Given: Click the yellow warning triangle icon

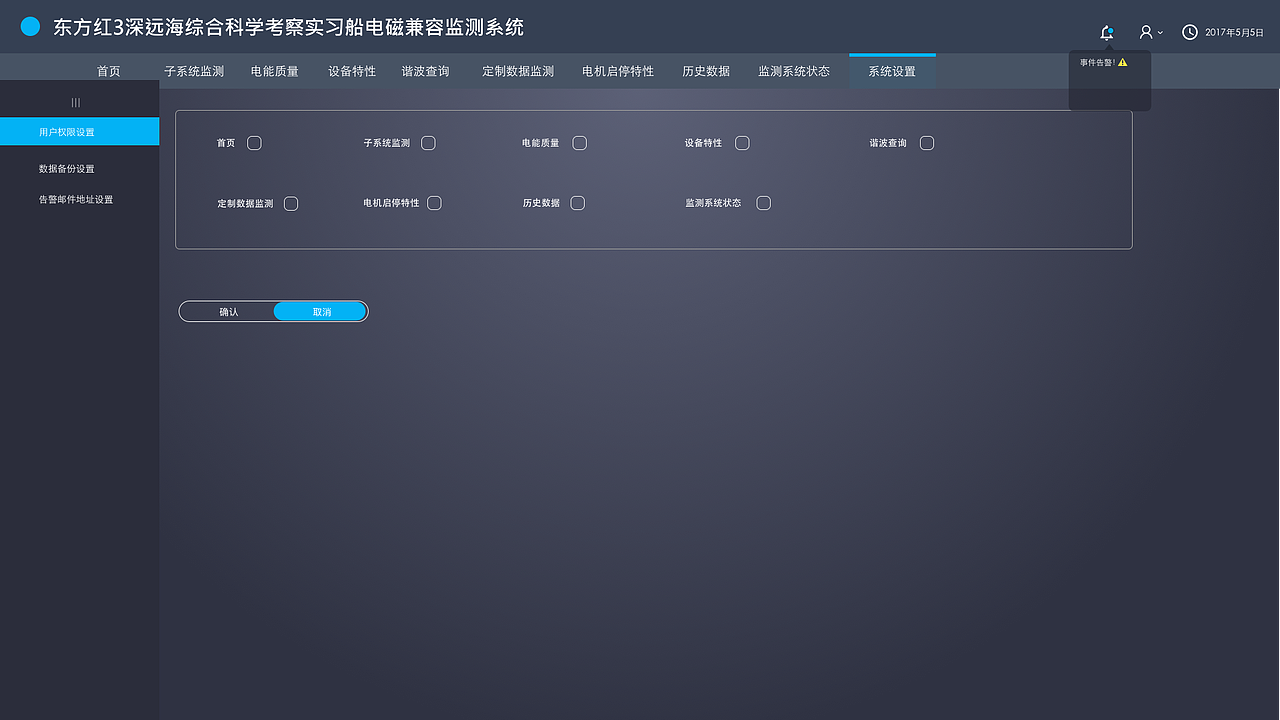Looking at the screenshot, I should click(1123, 62).
